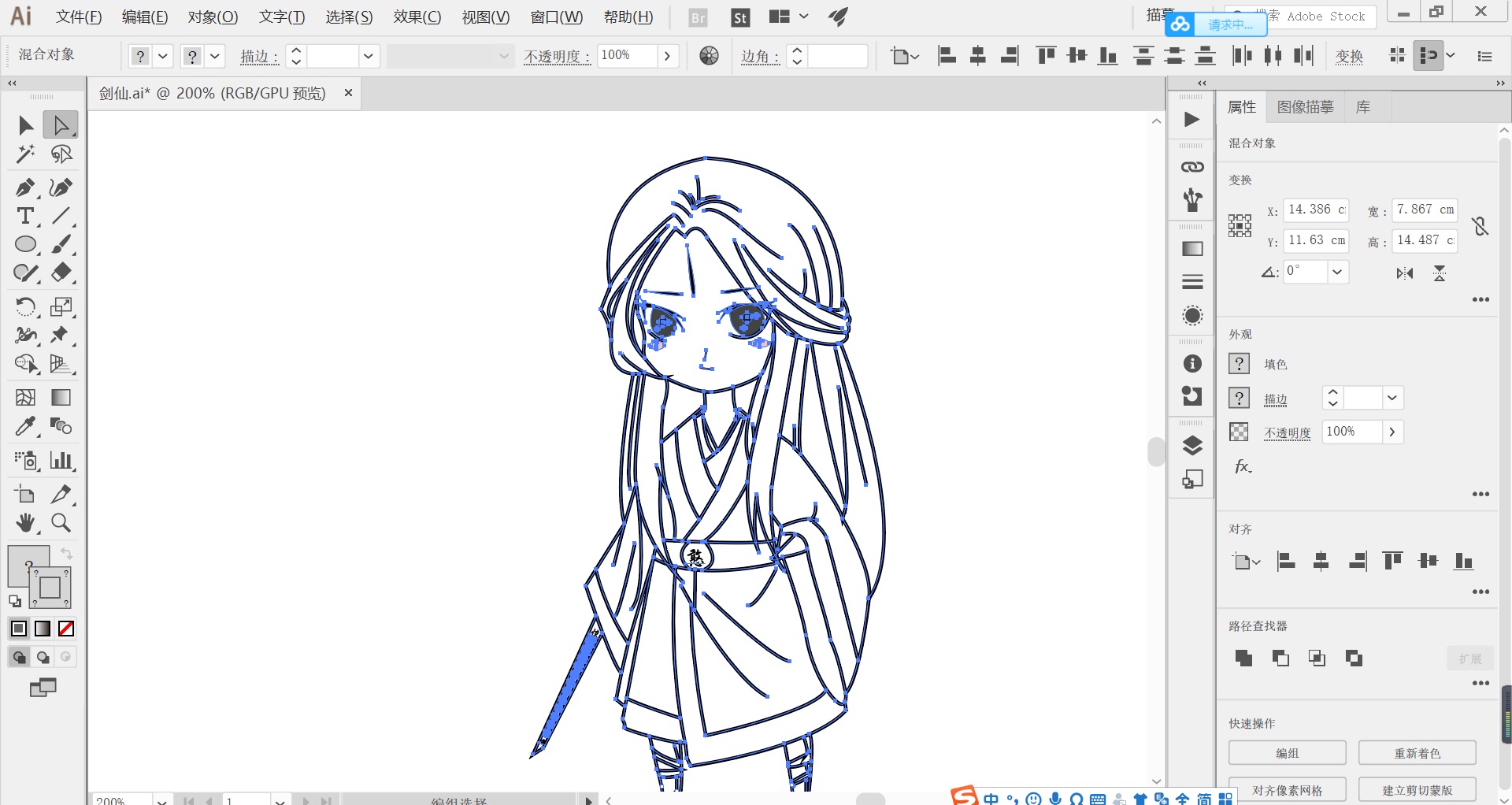1512x805 pixels.
Task: Click the 对齐像素网格 button
Action: click(1288, 790)
